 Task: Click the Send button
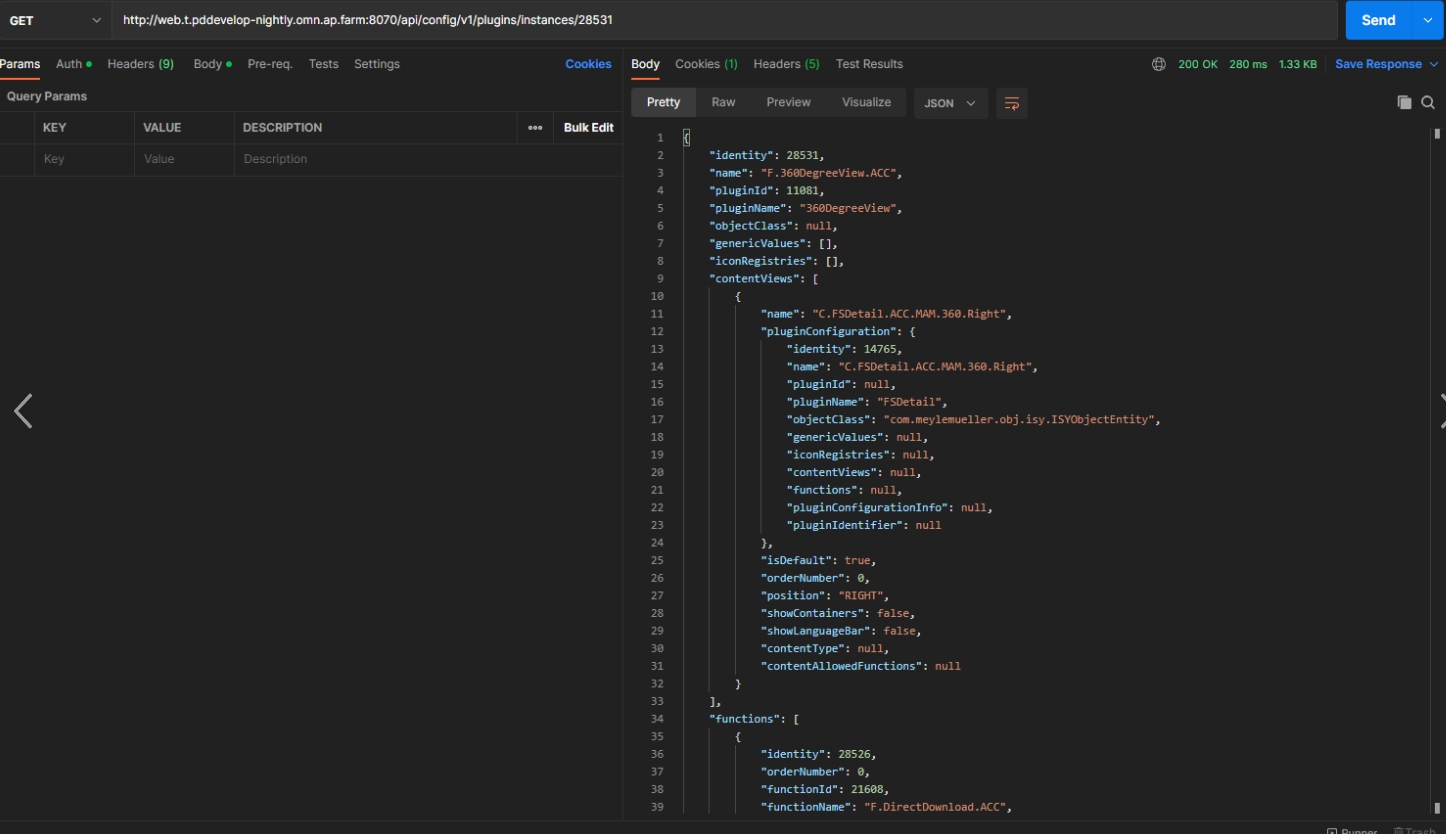click(x=1377, y=20)
